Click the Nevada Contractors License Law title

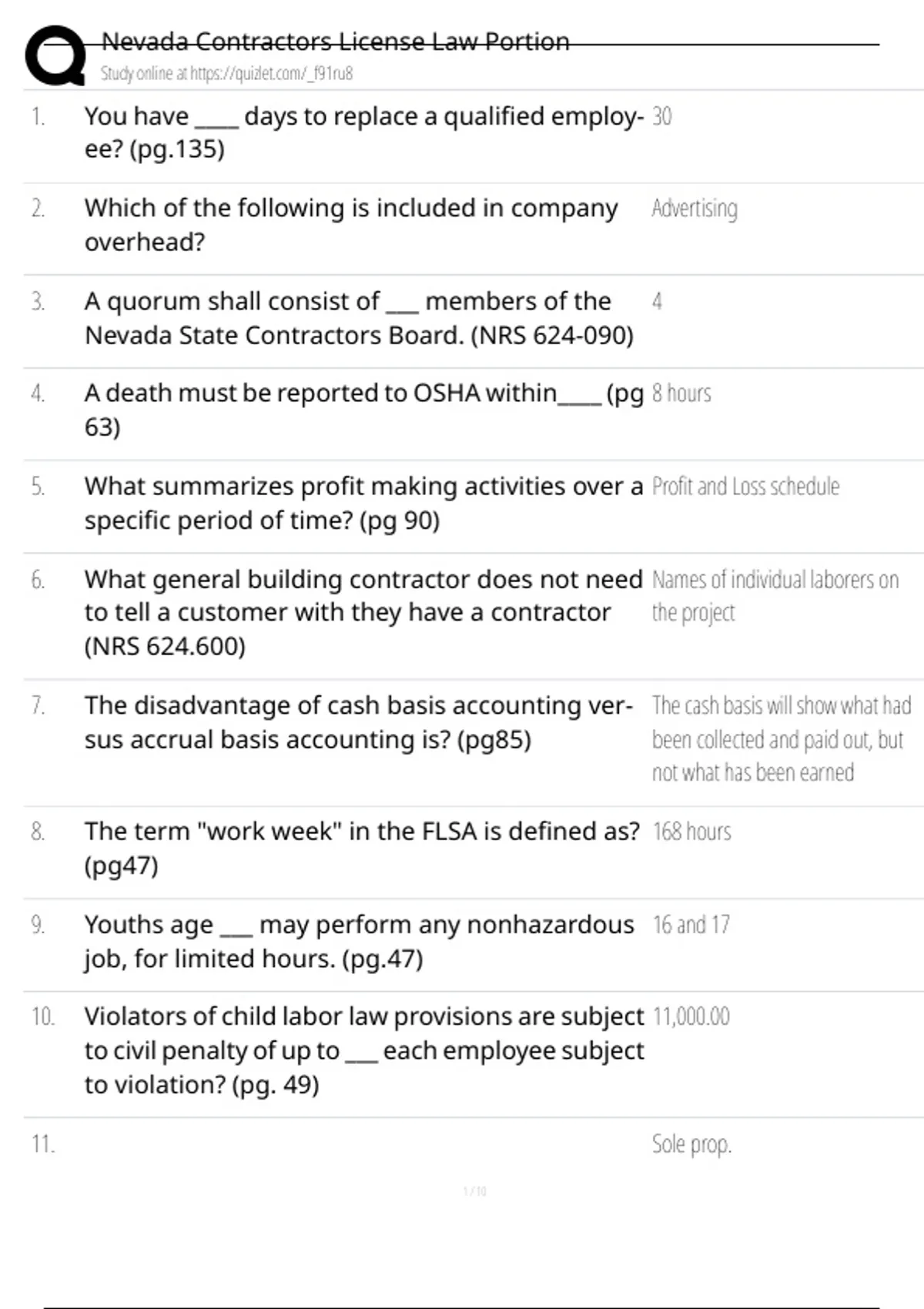click(x=336, y=42)
